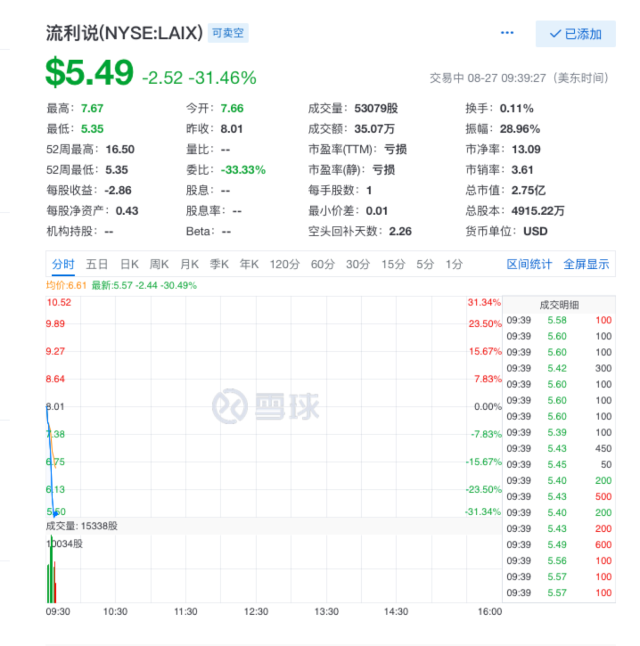640x646 pixels.
Task: Click the 每股净资产 value 0.43
Action: coord(127,211)
